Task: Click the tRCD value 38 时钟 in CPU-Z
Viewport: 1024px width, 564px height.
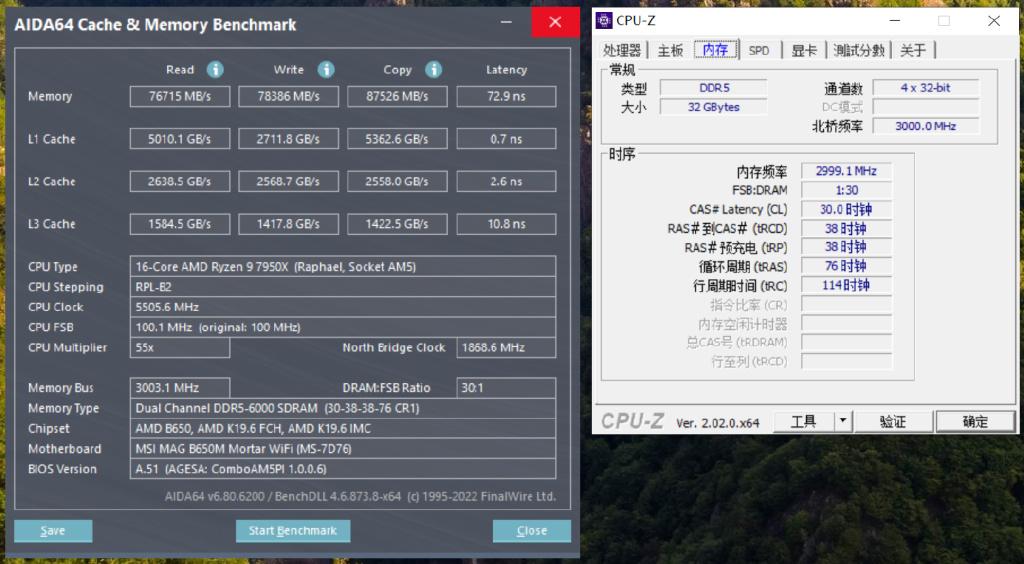Action: click(846, 228)
